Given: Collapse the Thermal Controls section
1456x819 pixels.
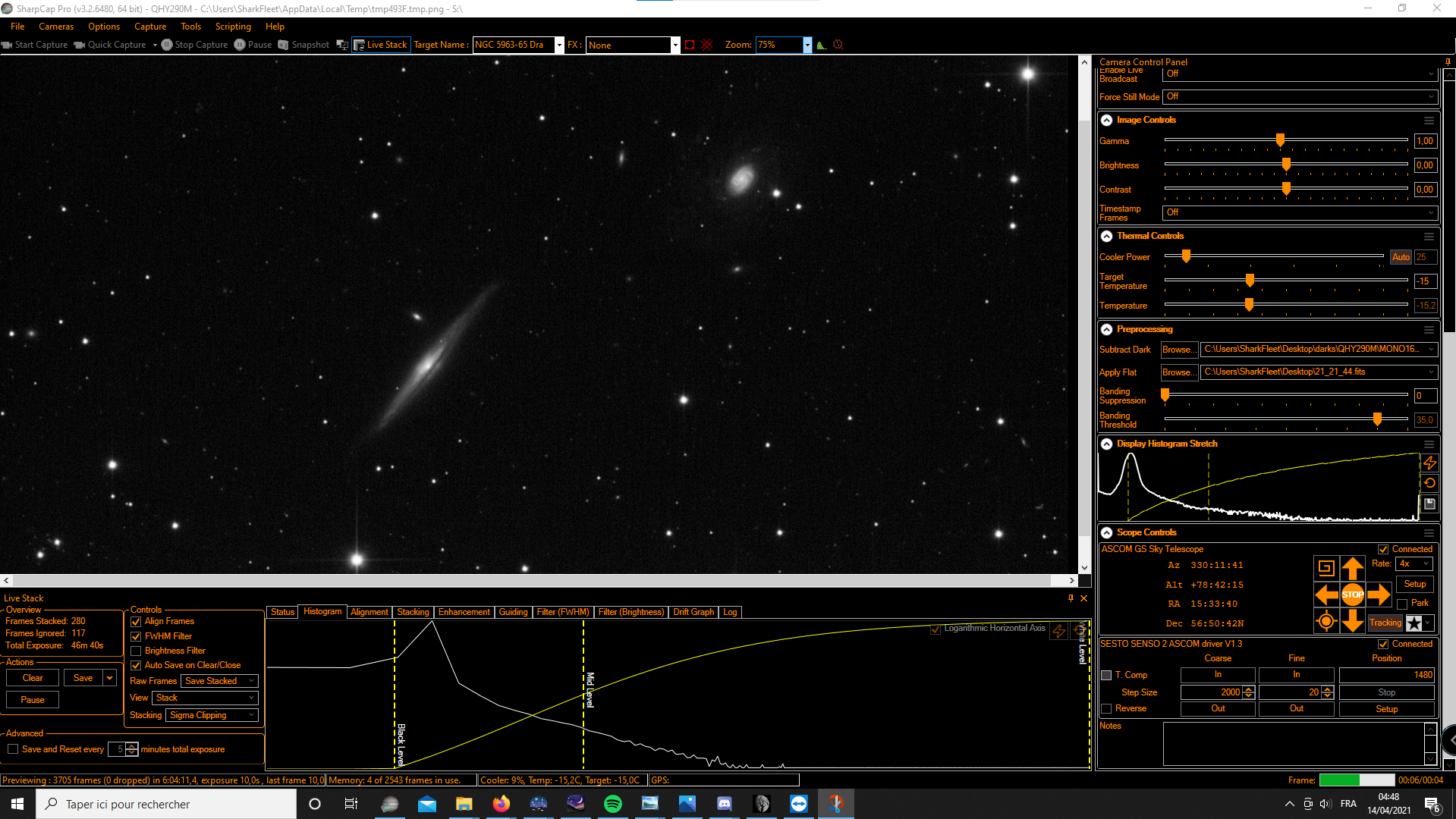Looking at the screenshot, I should [1106, 236].
